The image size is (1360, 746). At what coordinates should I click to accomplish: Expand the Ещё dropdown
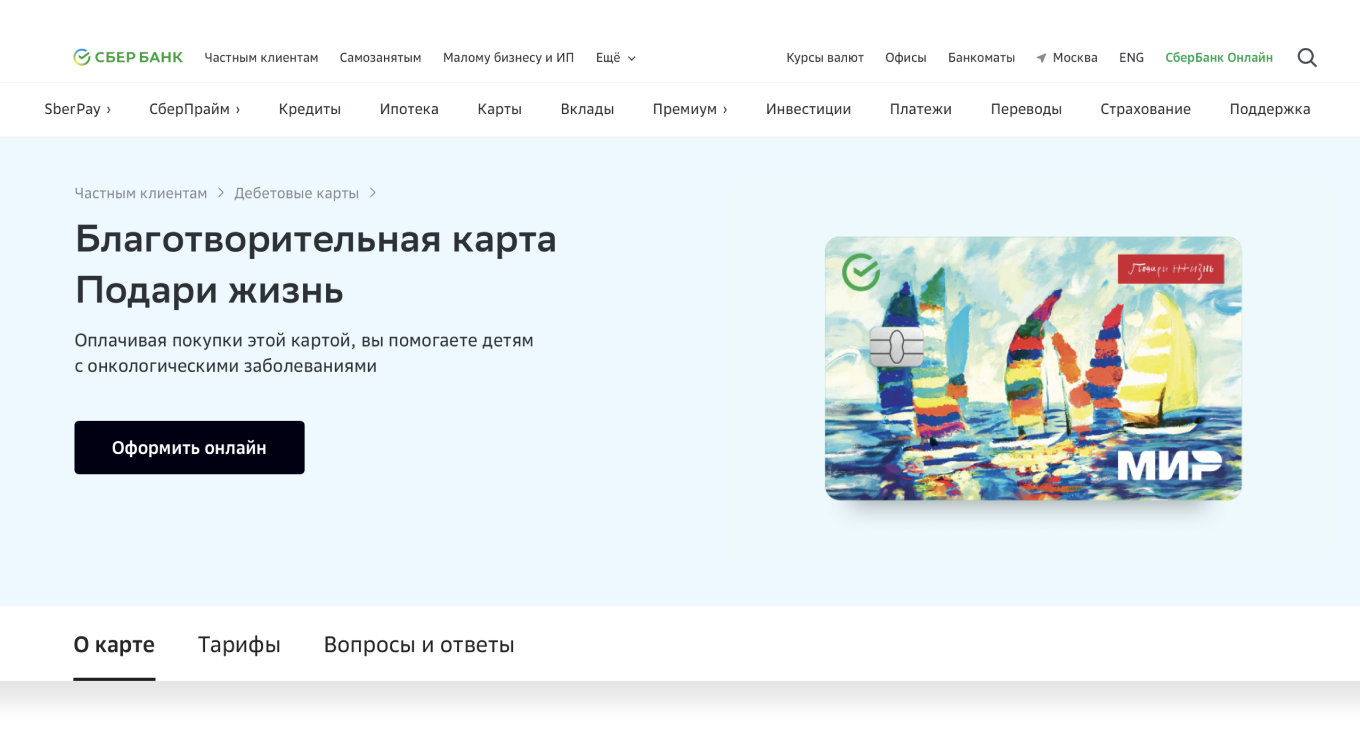615,57
